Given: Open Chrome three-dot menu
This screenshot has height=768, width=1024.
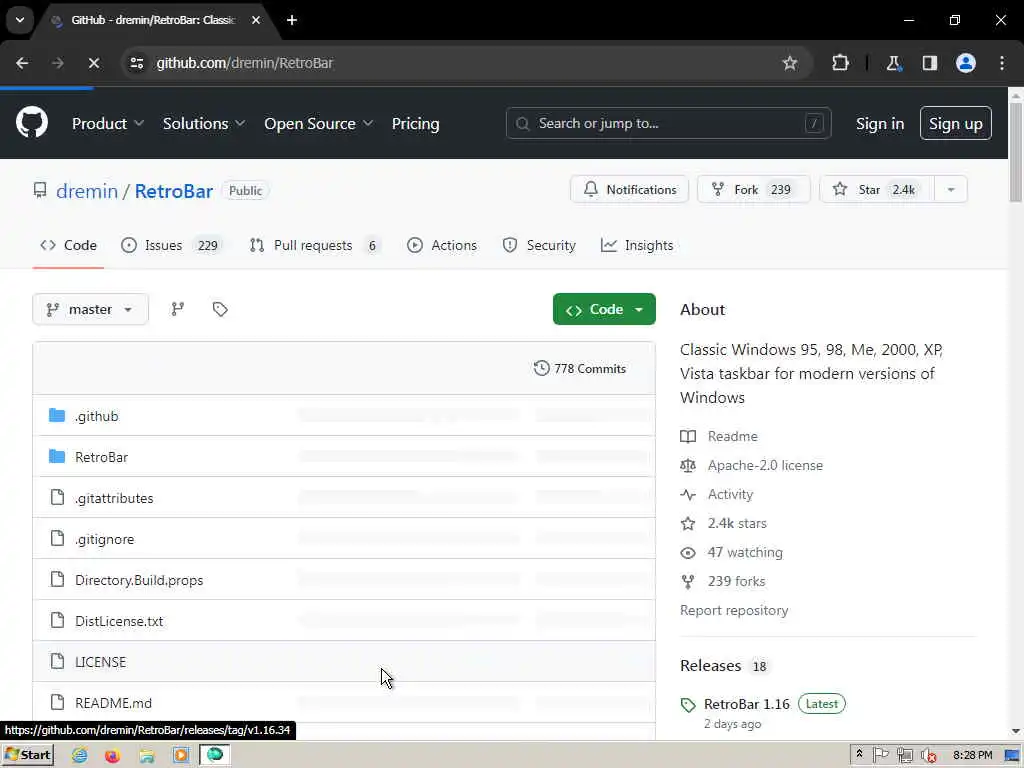Looking at the screenshot, I should click(x=1002, y=63).
